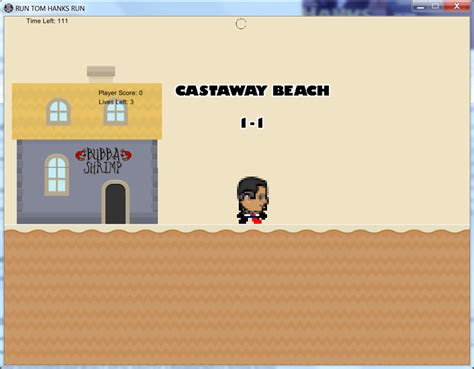Close the RUN TOM HANKS RUN window
Image resolution: width=474 pixels, height=369 pixels.
(457, 6)
